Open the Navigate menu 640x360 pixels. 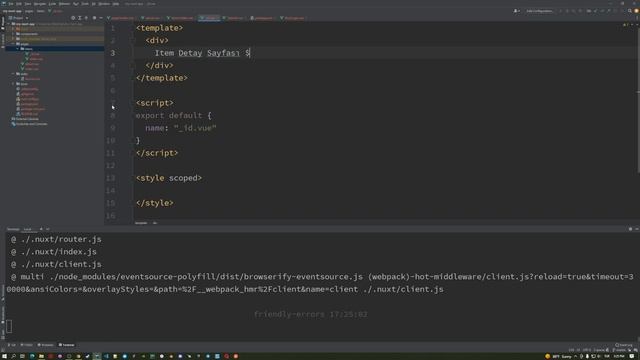coord(40,4)
